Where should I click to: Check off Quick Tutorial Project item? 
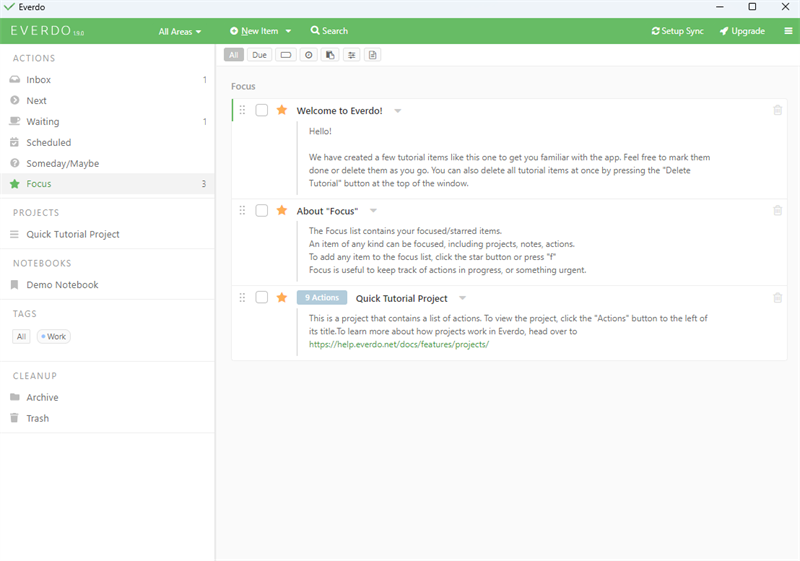pos(262,298)
